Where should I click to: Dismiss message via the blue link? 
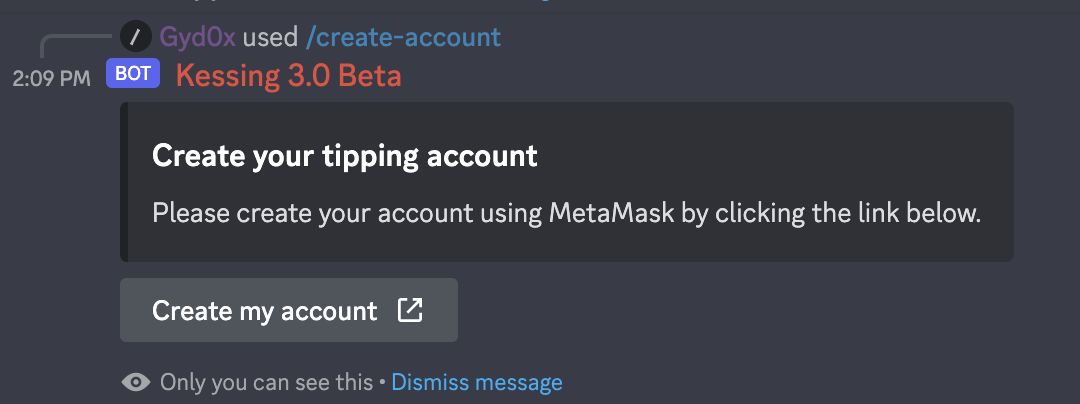pos(476,382)
